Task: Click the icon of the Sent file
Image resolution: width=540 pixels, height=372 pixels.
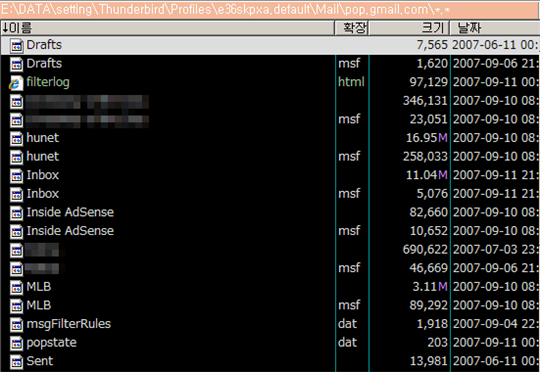Action: (16, 362)
